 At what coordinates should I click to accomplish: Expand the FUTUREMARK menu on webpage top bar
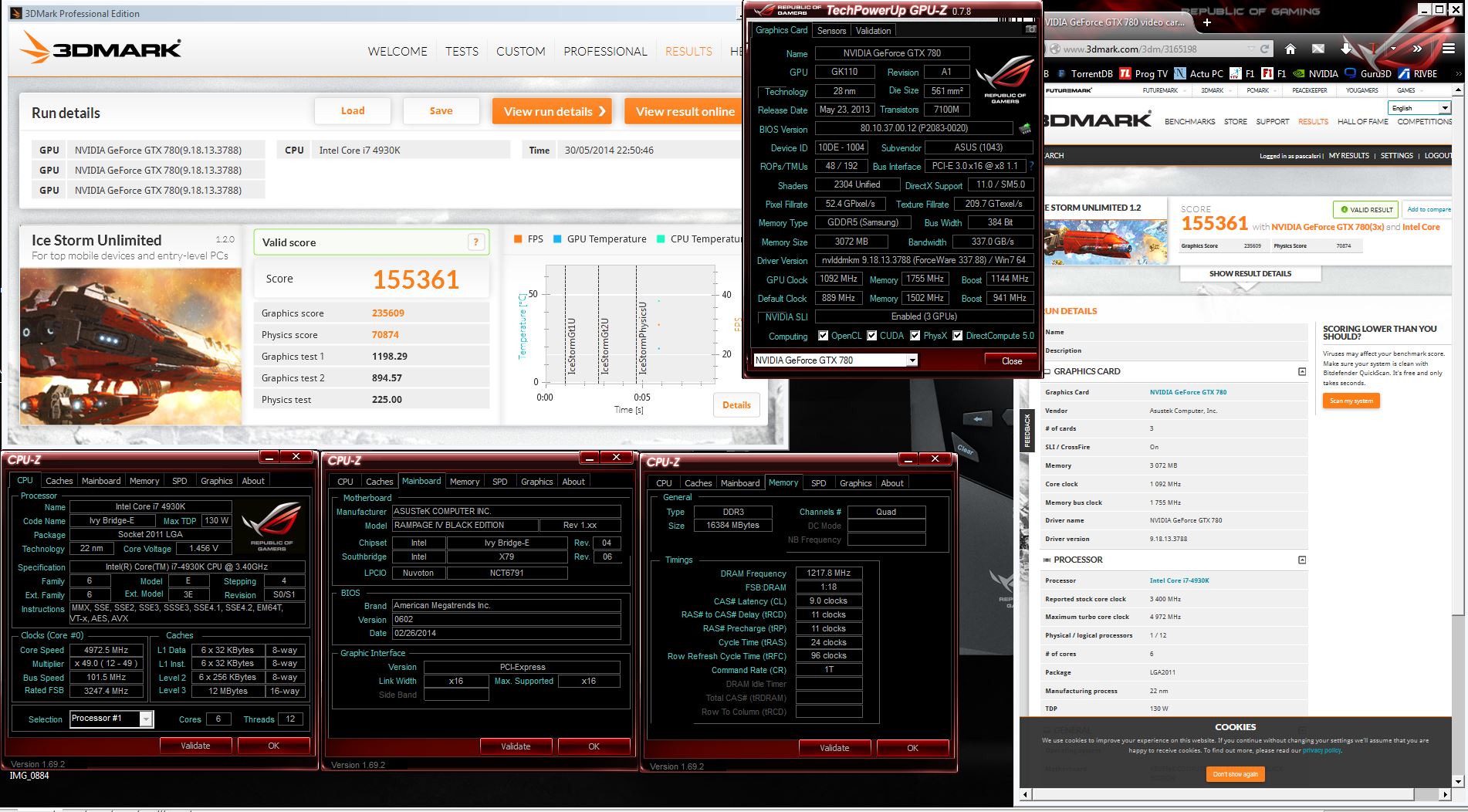pos(1163,90)
